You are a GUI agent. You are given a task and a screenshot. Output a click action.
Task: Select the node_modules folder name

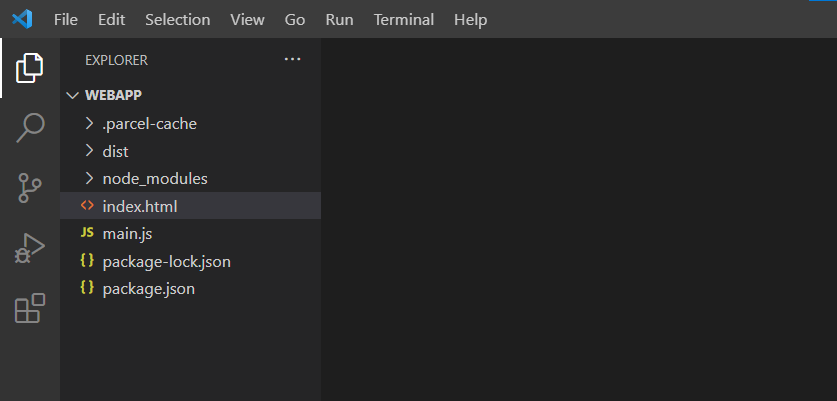click(155, 179)
